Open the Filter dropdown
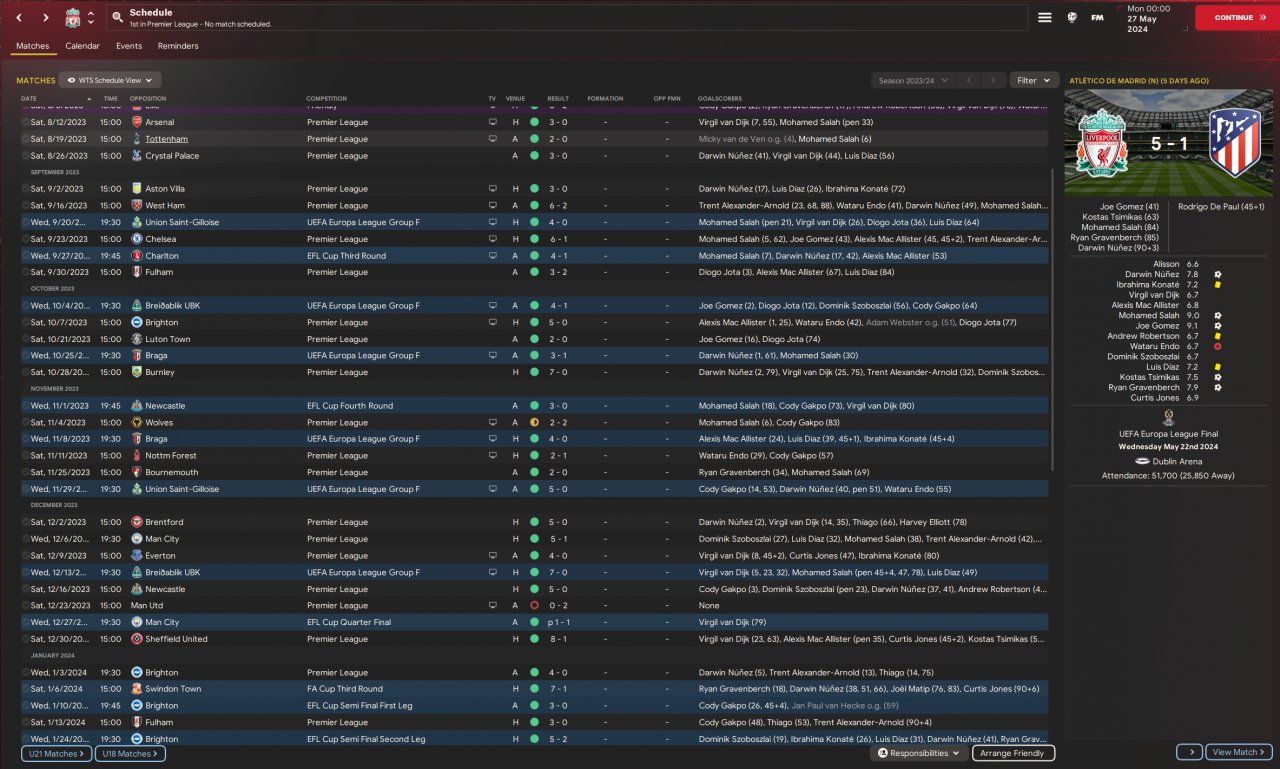 [x=1034, y=80]
